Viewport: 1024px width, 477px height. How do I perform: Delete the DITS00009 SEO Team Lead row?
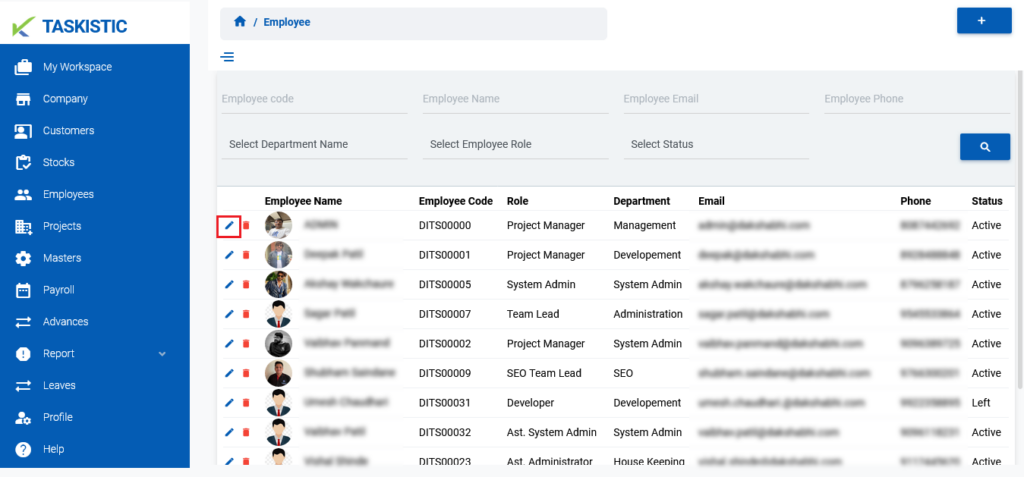246,373
